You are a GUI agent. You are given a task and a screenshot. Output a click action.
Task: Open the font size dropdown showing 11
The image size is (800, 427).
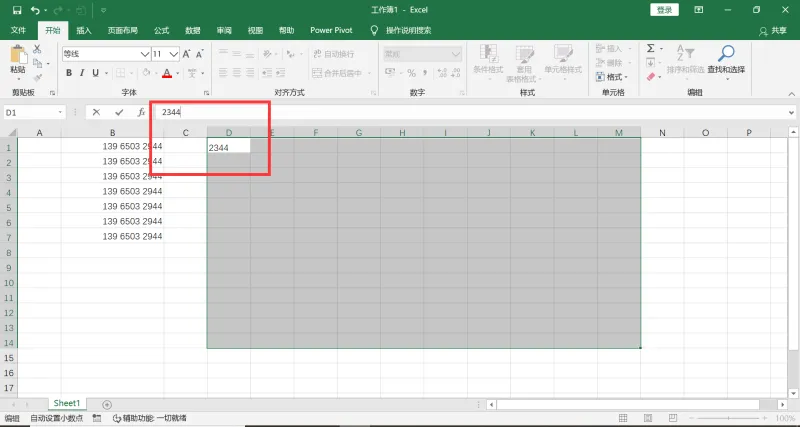click(x=174, y=54)
